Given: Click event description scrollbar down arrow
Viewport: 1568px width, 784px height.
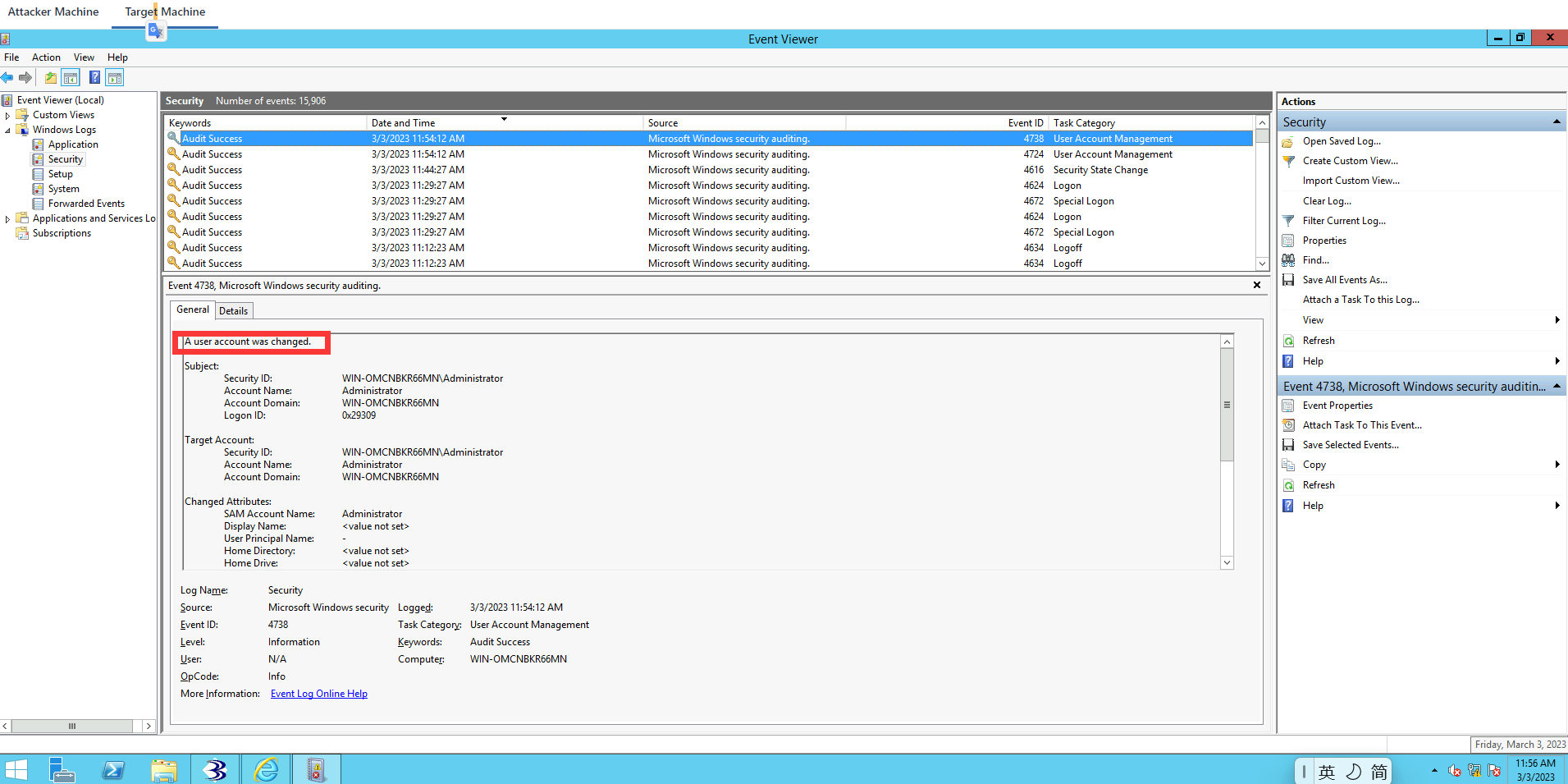Looking at the screenshot, I should (1227, 562).
